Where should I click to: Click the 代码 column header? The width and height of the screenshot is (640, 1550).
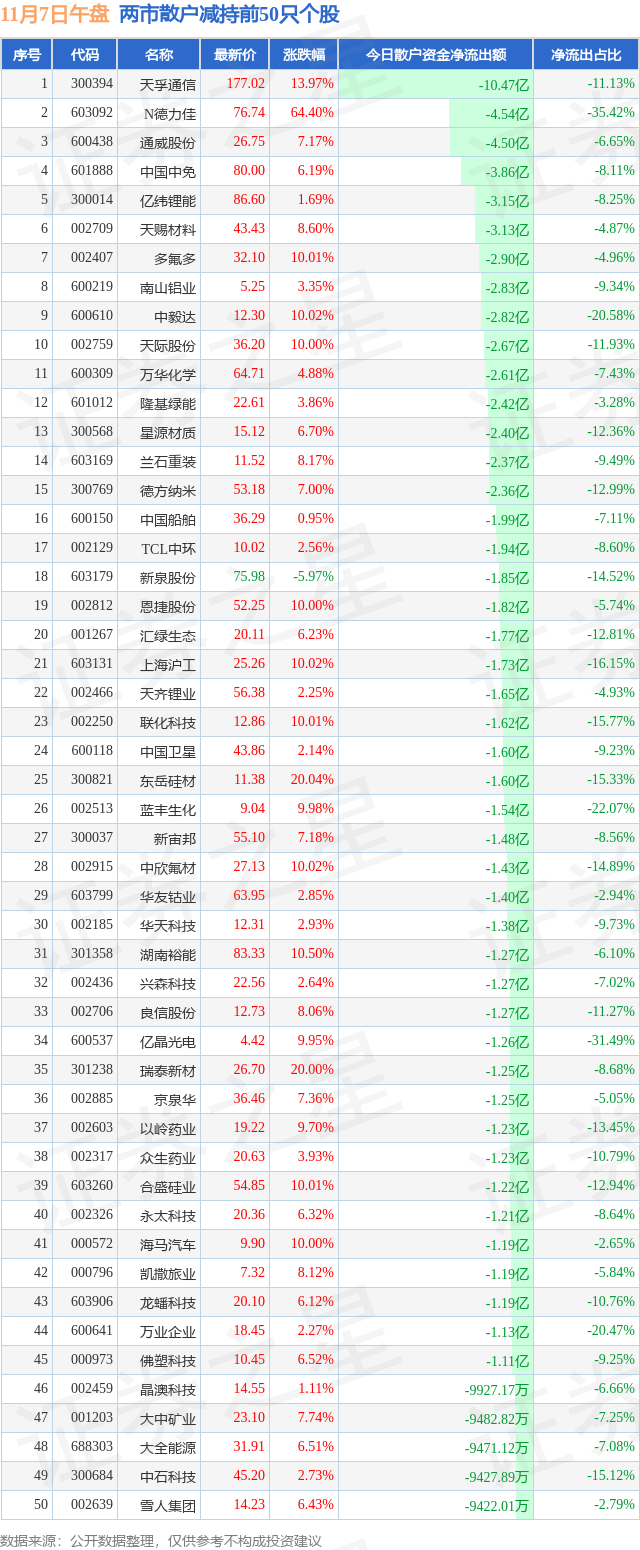point(86,55)
